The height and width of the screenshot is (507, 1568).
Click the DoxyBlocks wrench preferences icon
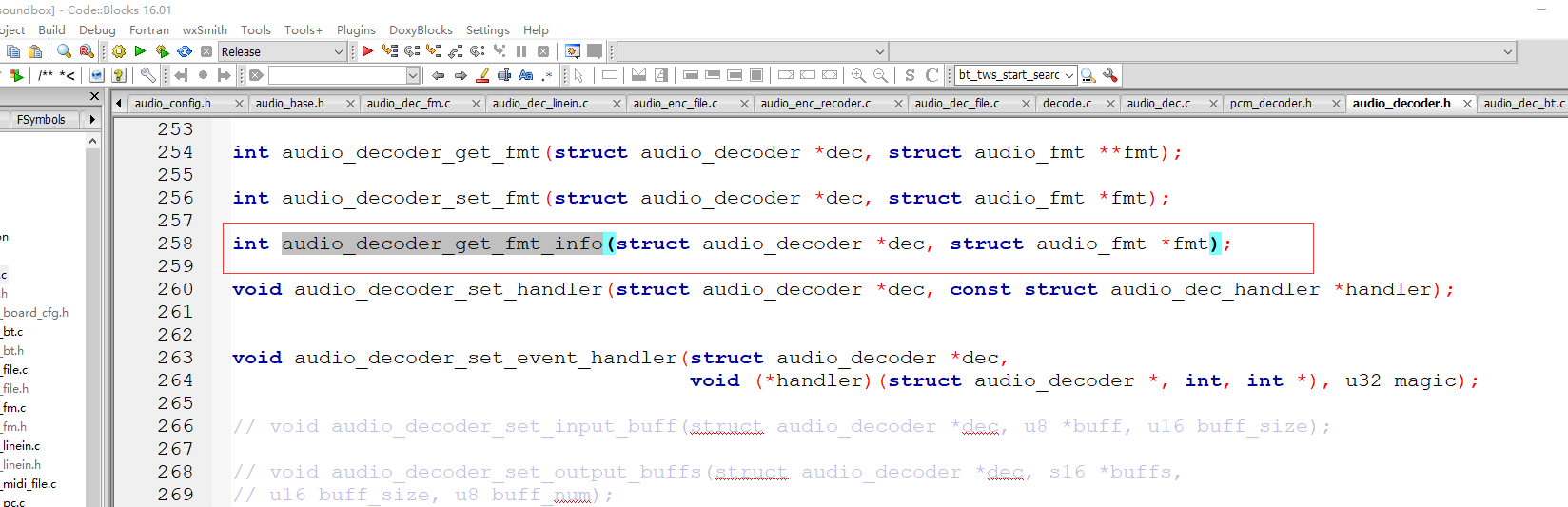[148, 75]
